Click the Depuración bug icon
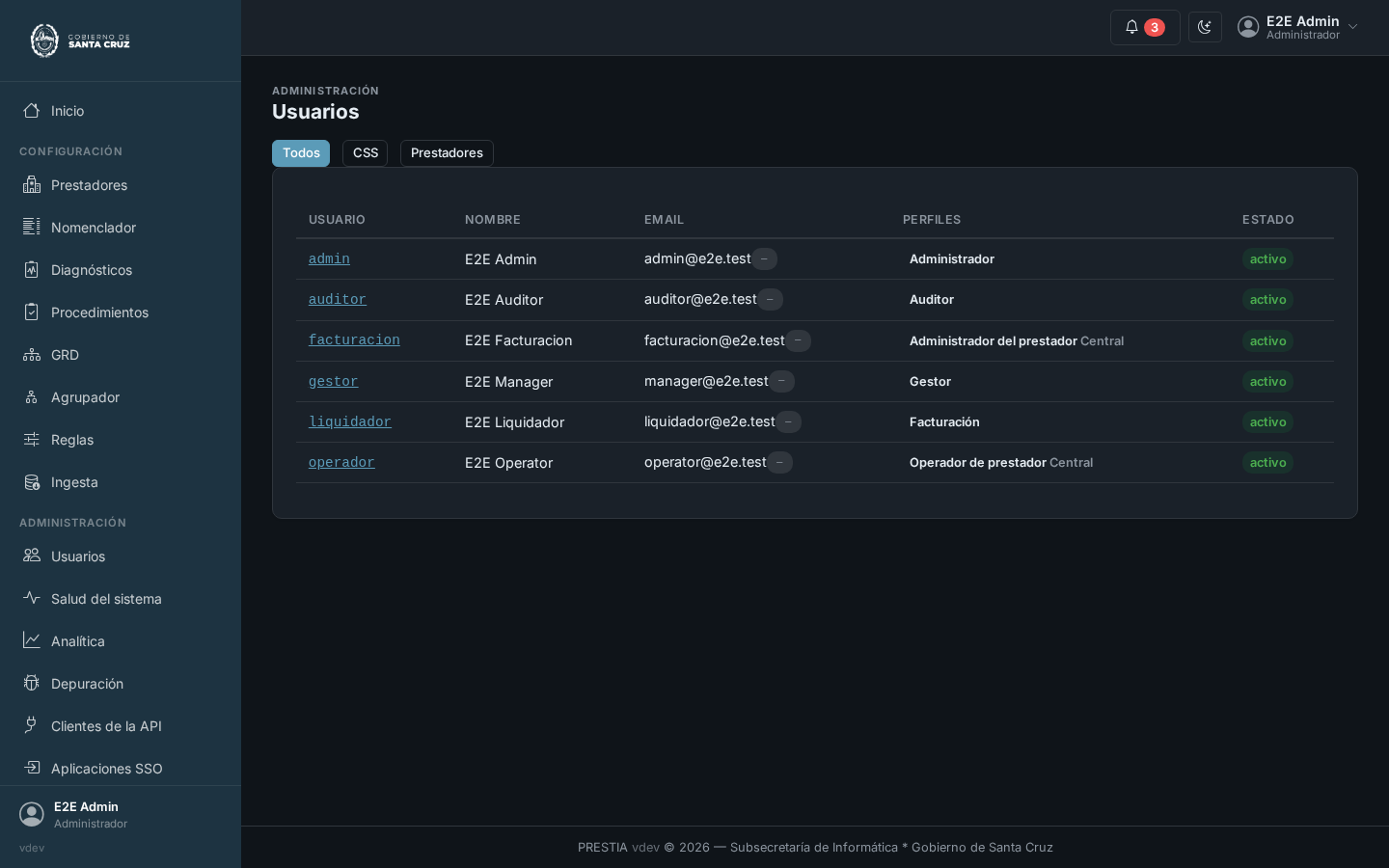Image resolution: width=1389 pixels, height=868 pixels. 32,684
